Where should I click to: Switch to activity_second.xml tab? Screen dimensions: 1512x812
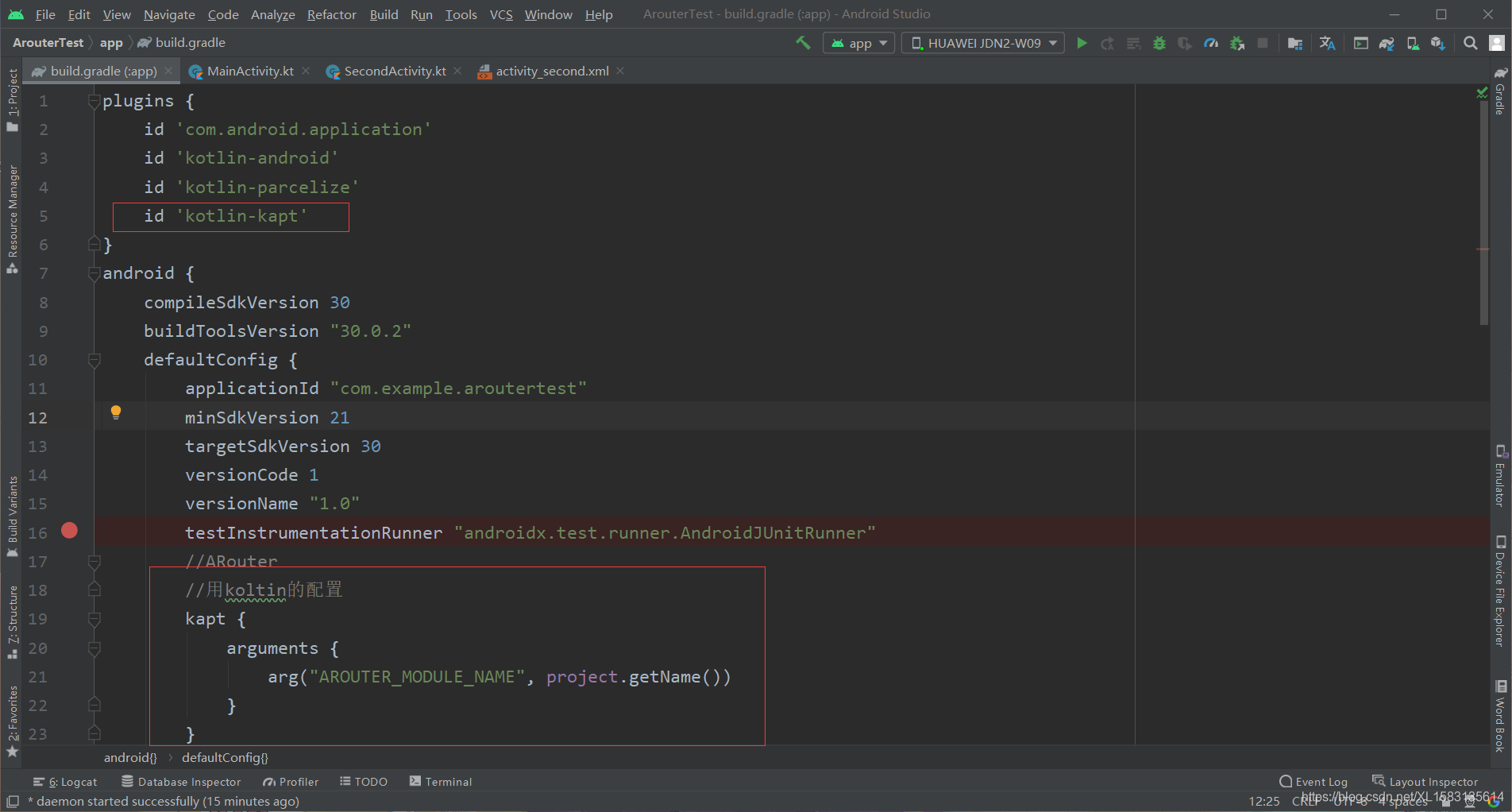(x=552, y=72)
